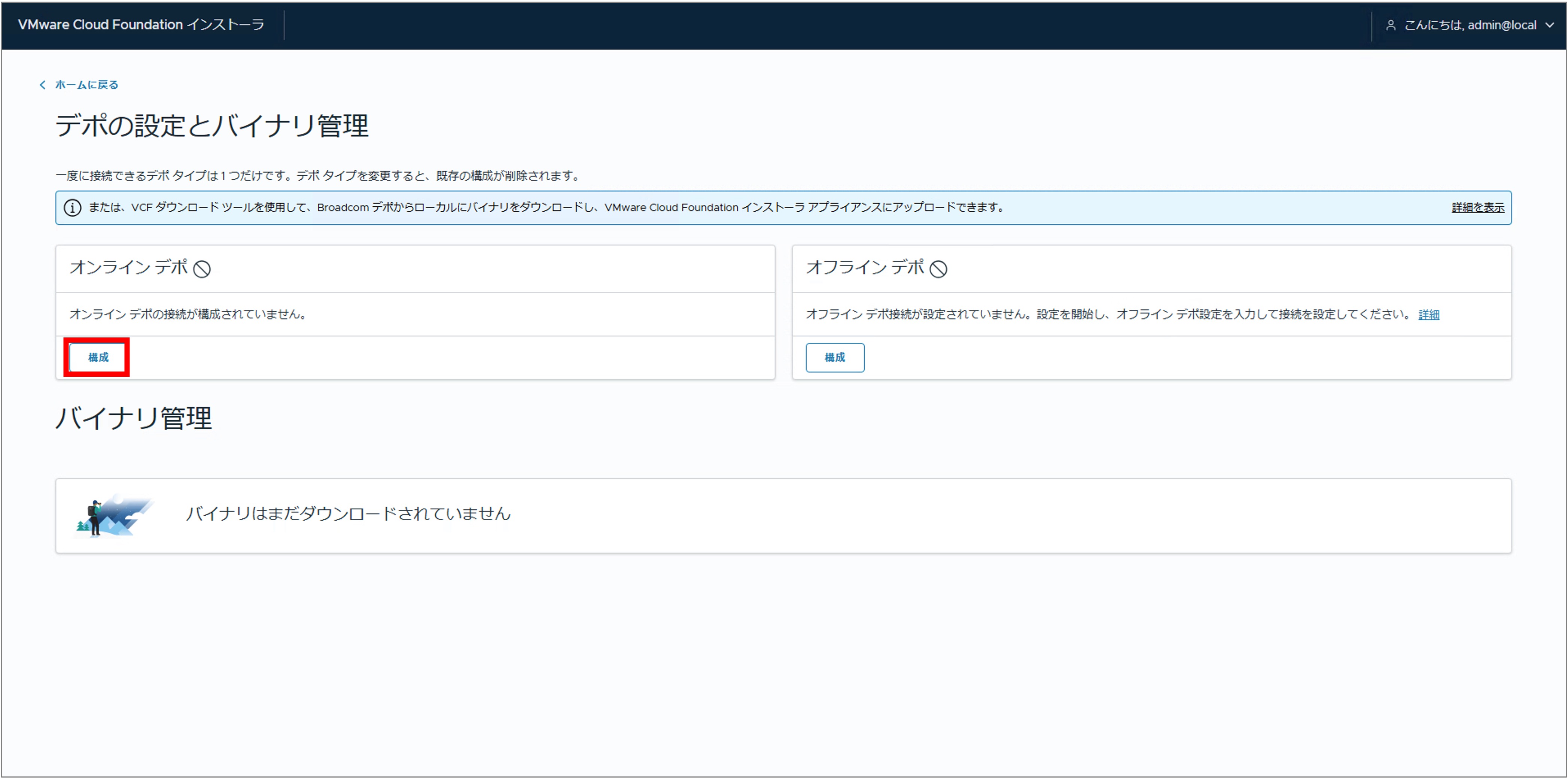
Task: Click the オフライン デポ card title
Action: click(x=865, y=267)
